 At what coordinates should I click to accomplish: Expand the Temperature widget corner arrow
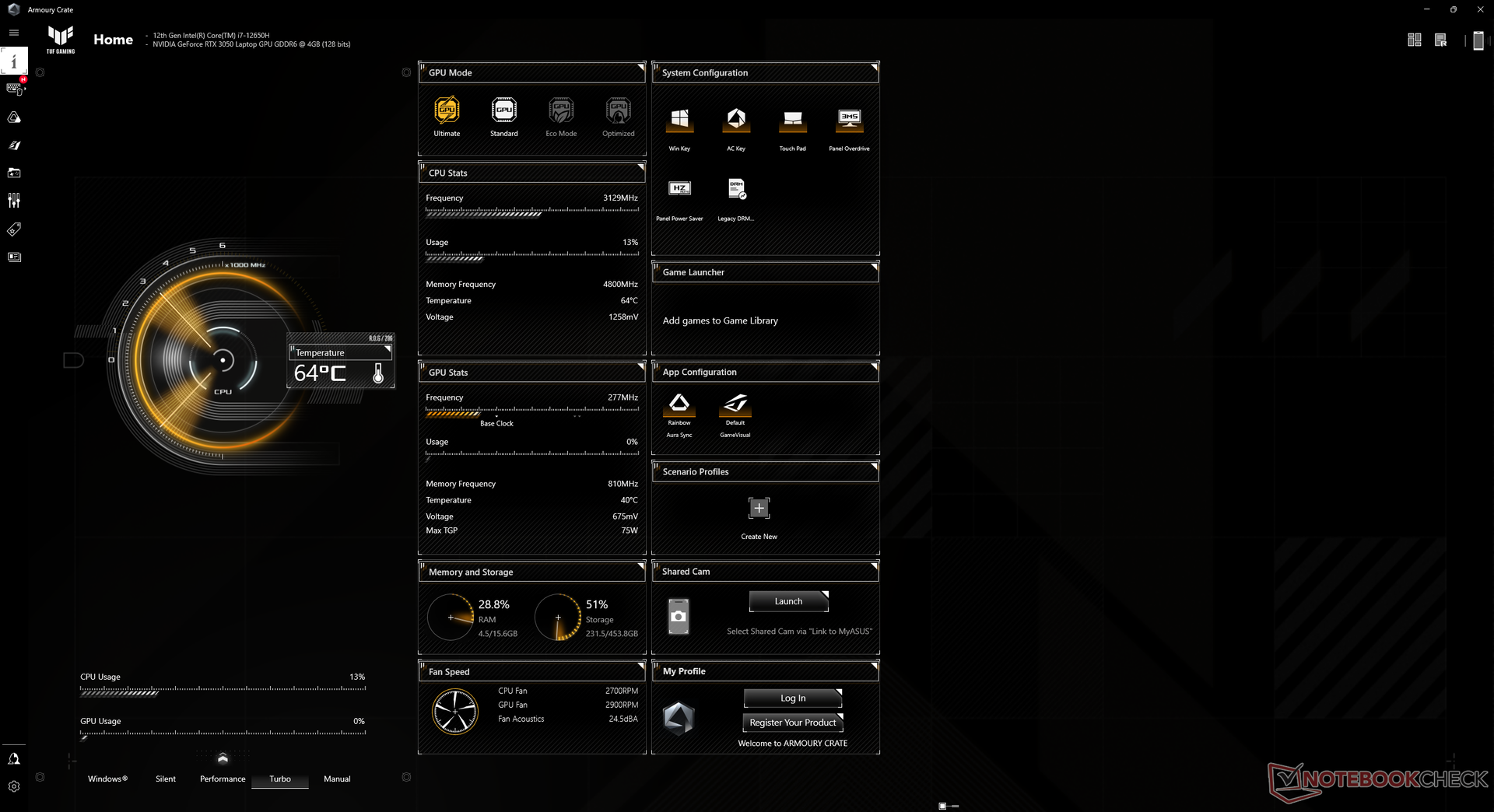pyautogui.click(x=388, y=348)
